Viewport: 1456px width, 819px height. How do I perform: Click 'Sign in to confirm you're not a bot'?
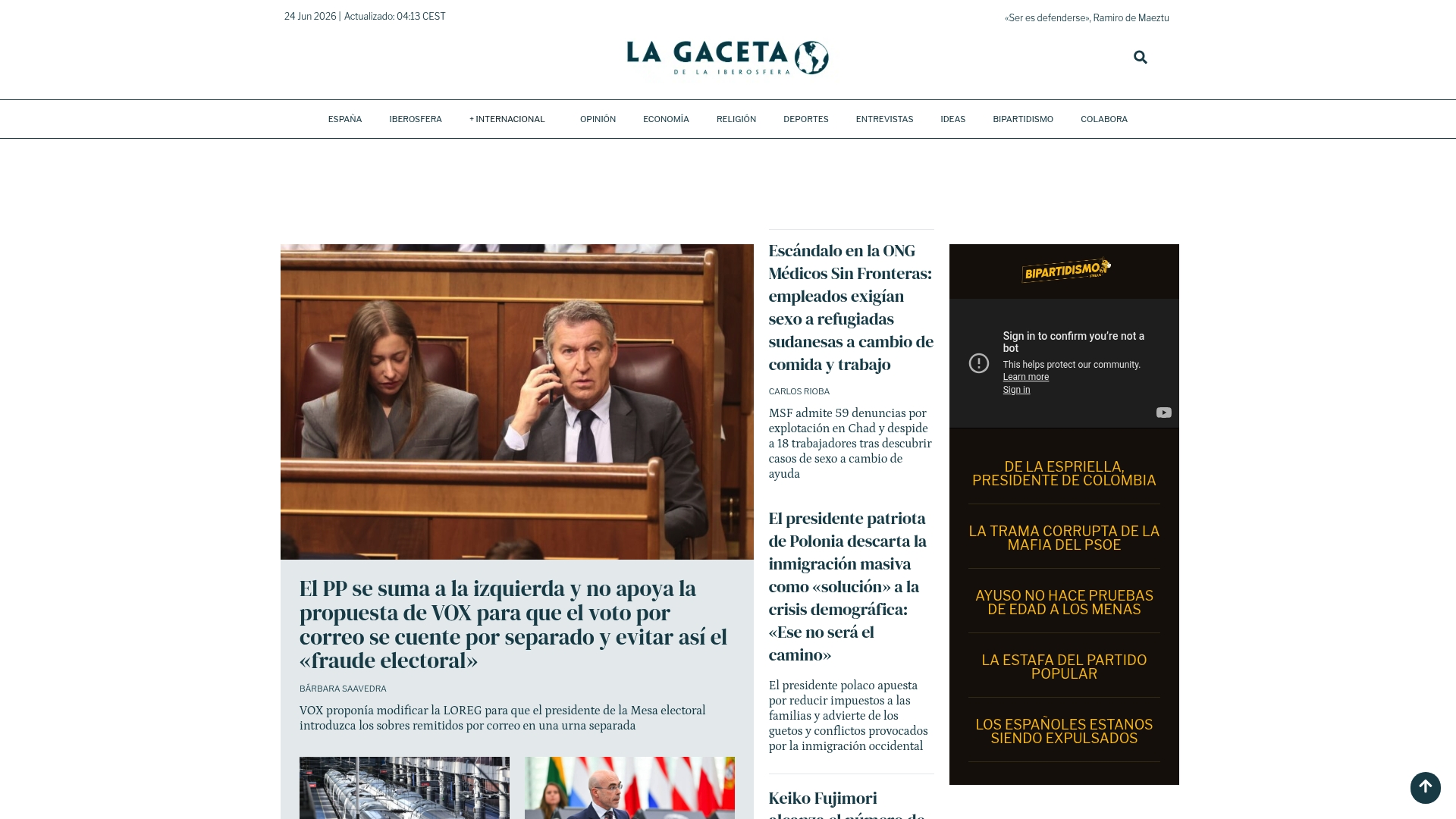click(1073, 342)
